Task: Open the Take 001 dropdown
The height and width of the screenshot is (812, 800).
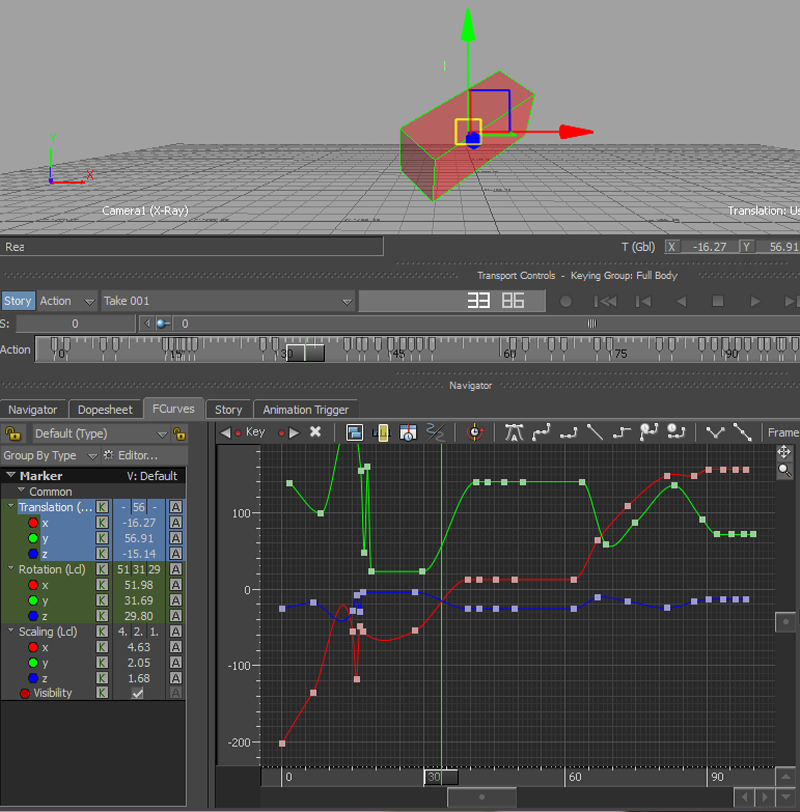Action: click(228, 301)
